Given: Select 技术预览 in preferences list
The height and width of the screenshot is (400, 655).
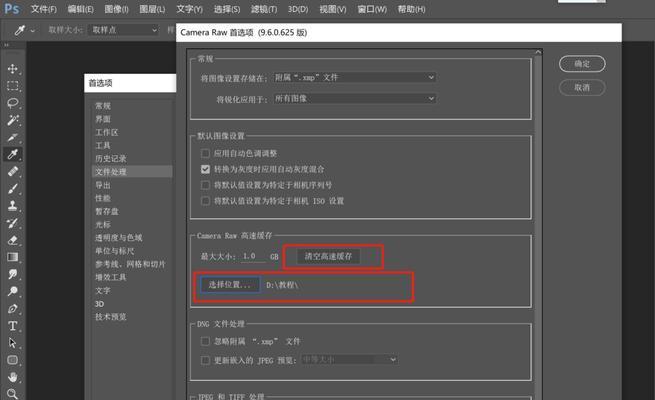Looking at the screenshot, I should (x=111, y=317).
